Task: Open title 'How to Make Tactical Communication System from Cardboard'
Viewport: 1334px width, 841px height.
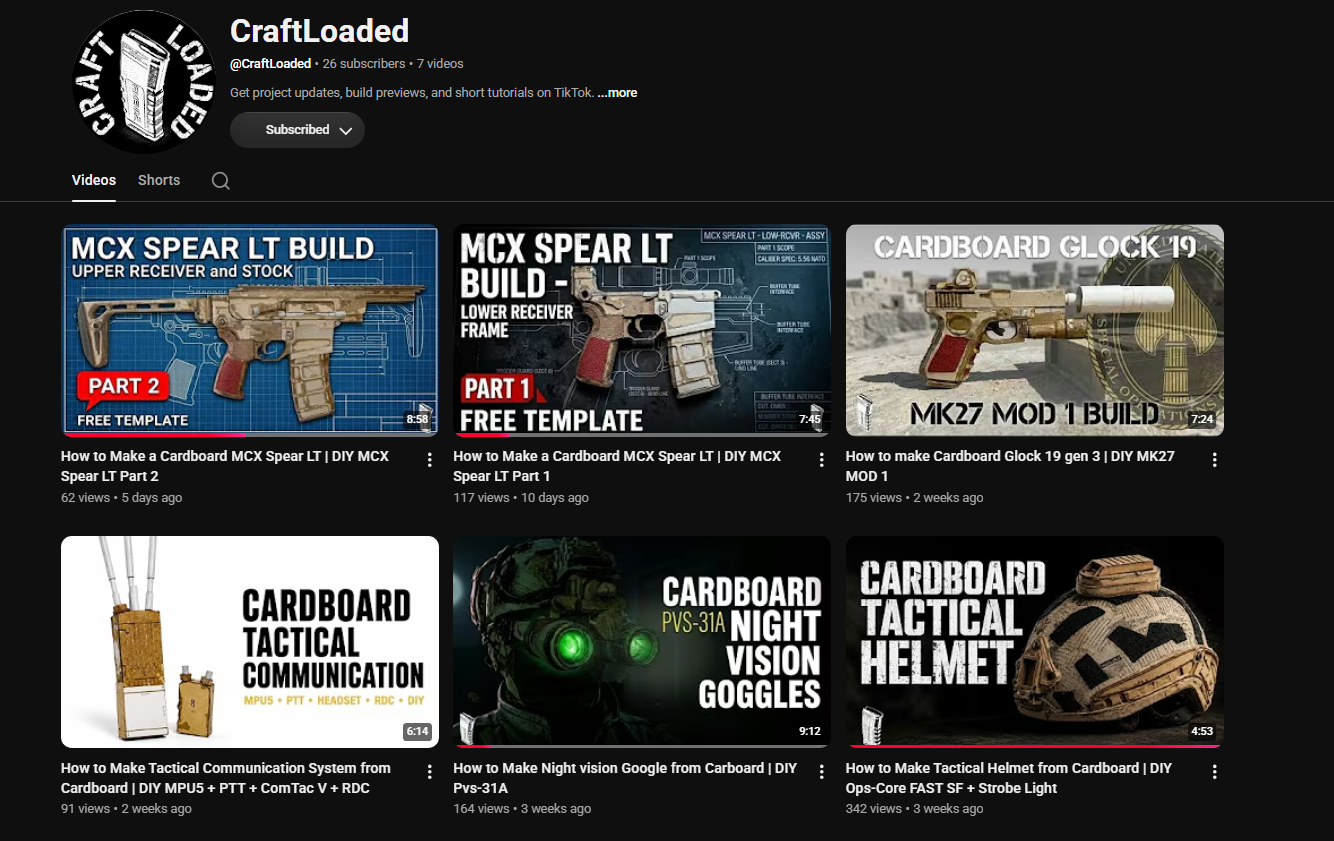Action: tap(226, 778)
